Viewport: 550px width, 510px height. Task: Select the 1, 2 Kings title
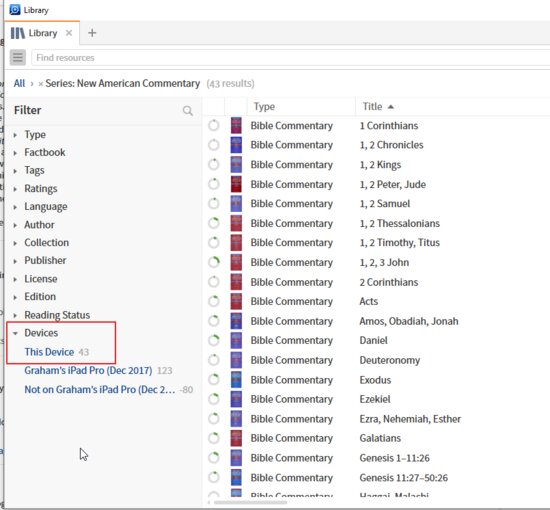380,165
